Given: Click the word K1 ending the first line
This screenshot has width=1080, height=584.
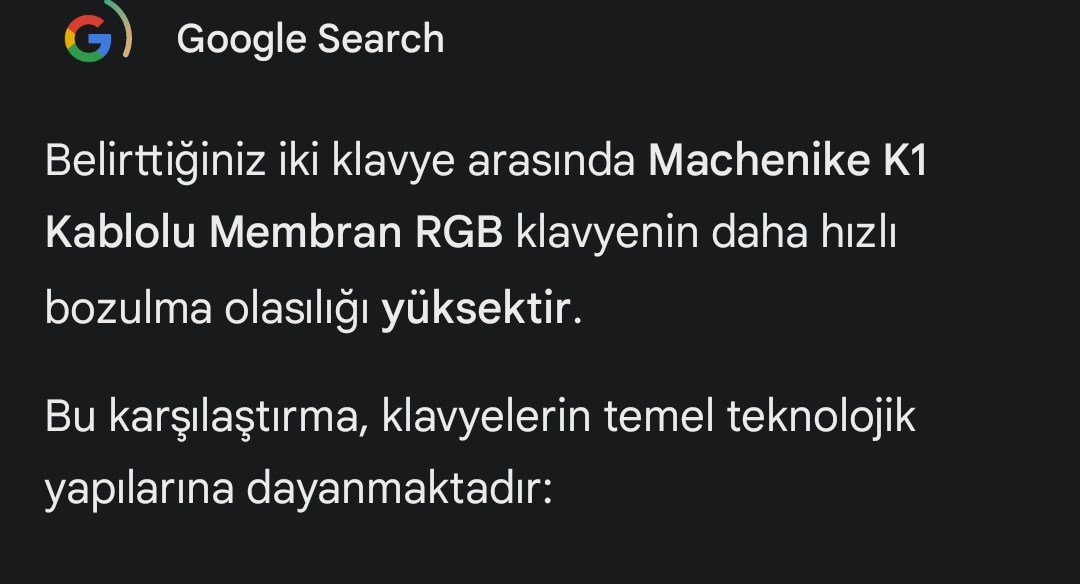Looking at the screenshot, I should [905, 160].
